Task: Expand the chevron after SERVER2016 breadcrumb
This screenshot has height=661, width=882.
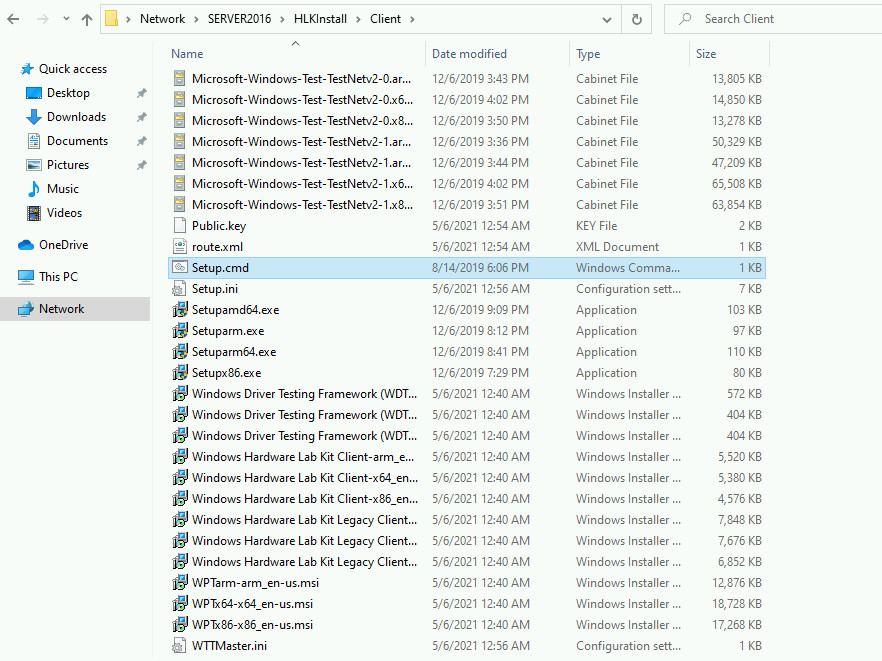Action: (x=282, y=19)
